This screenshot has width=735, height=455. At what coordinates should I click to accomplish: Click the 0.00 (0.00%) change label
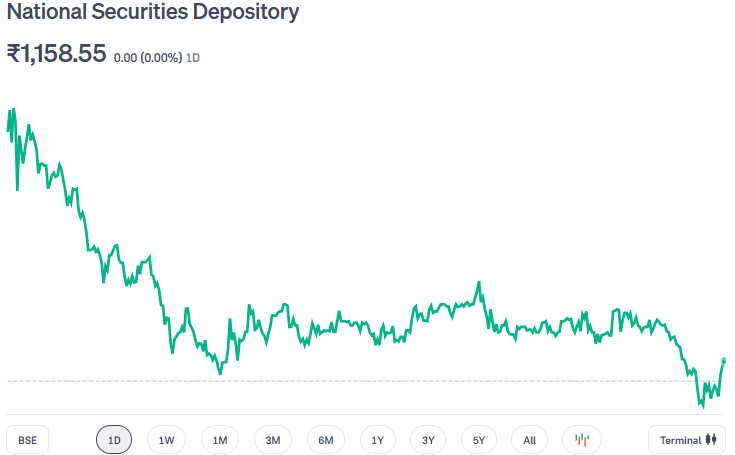tap(148, 58)
